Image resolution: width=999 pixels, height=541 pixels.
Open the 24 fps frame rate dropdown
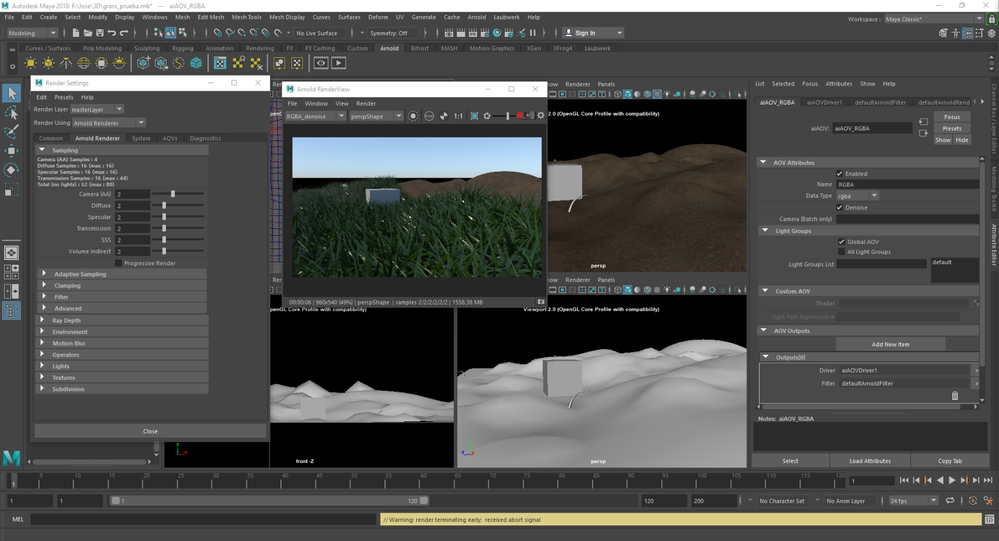[x=914, y=501]
